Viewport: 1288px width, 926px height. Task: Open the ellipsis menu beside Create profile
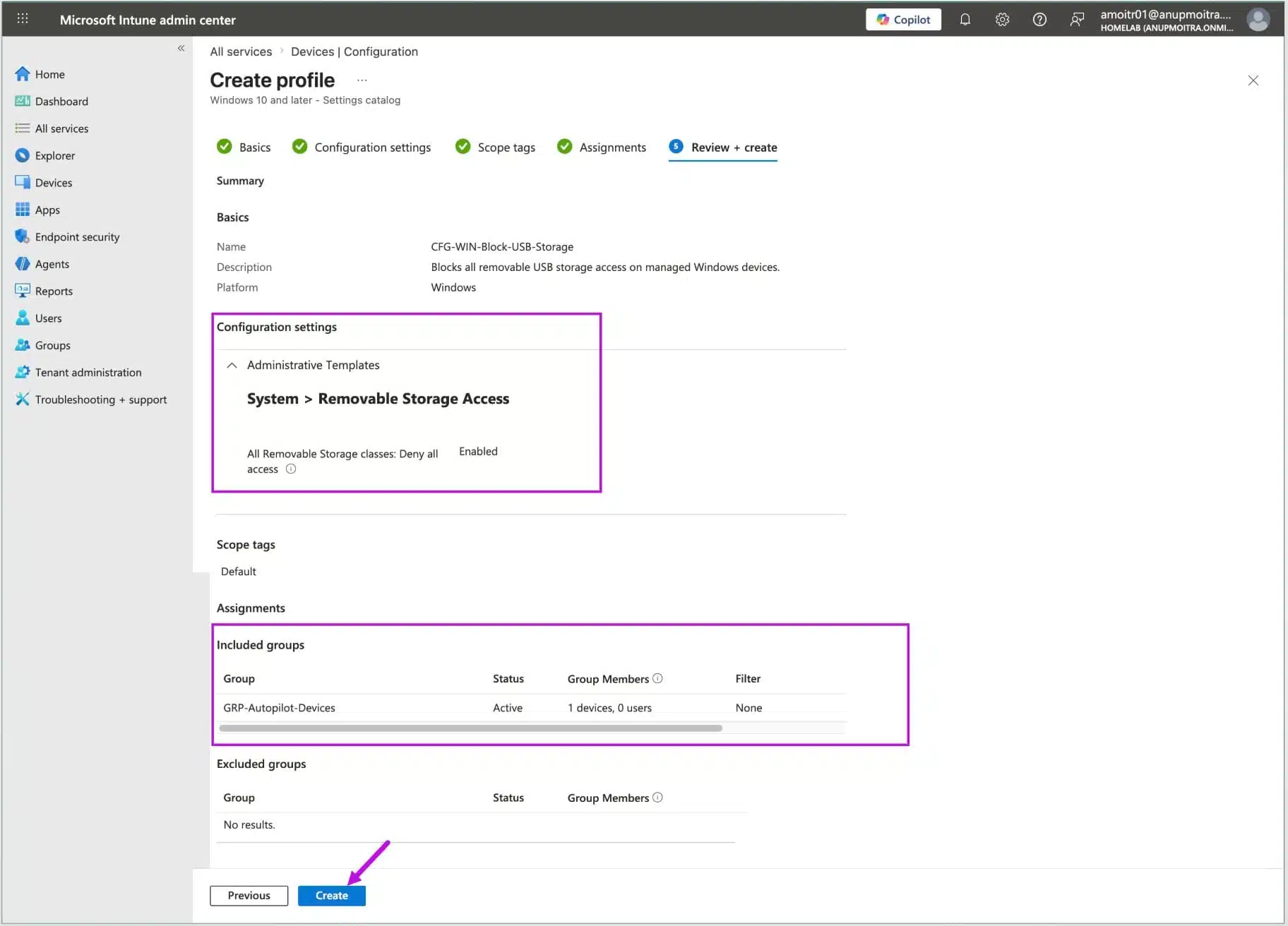click(362, 80)
